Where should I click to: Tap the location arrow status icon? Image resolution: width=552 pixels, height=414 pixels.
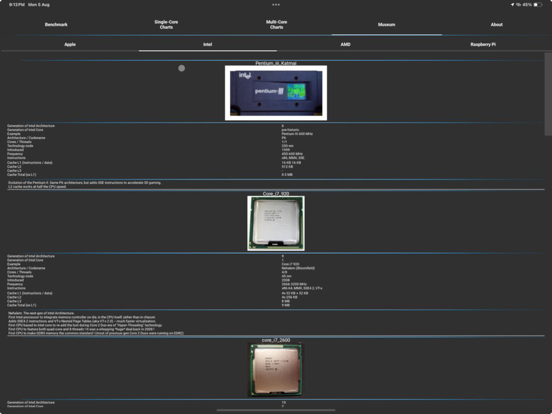coord(512,5)
